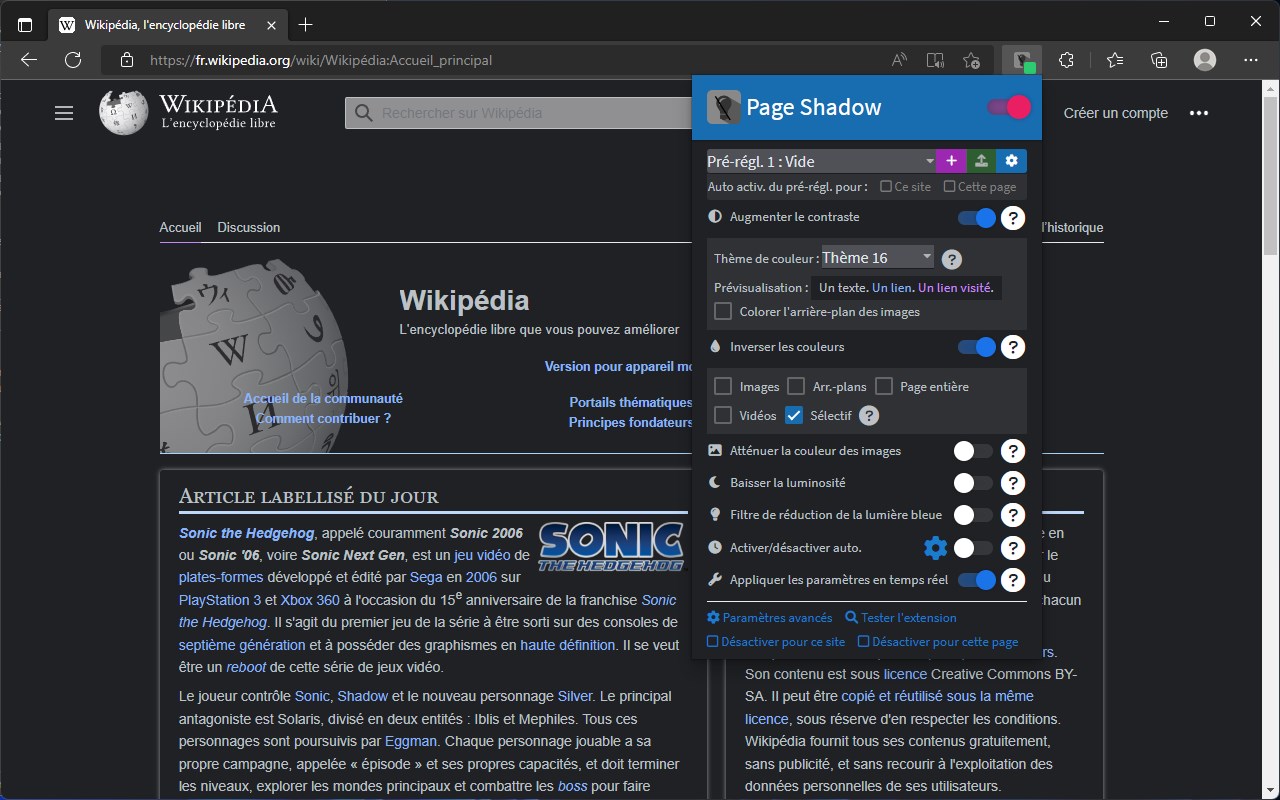
Task: Click the Page Shadow extension toolbar icon
Action: click(1021, 60)
